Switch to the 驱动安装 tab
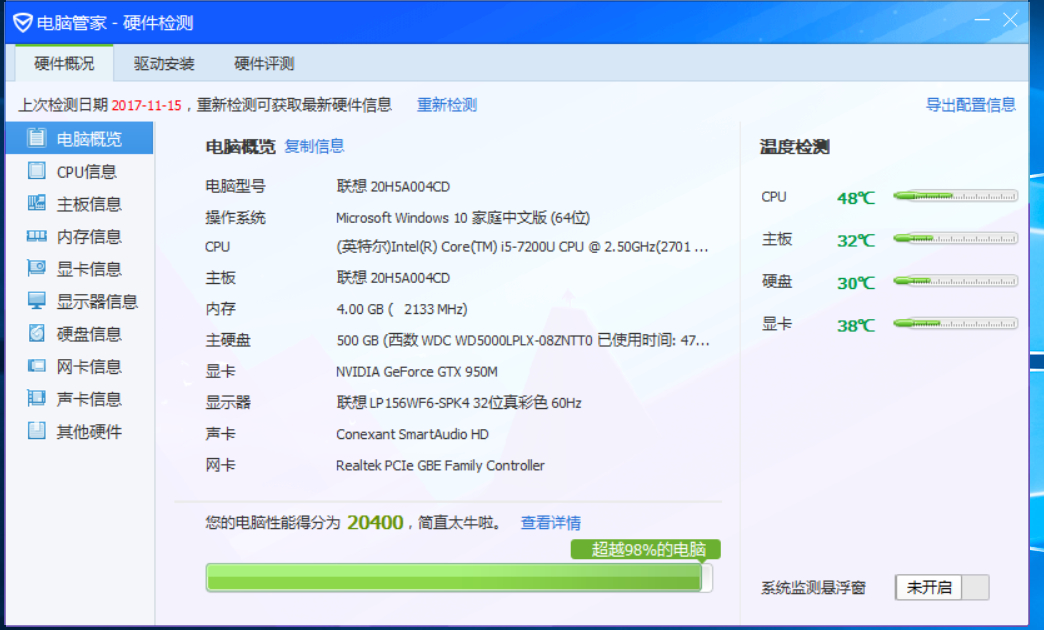This screenshot has width=1044, height=630. pyautogui.click(x=164, y=63)
